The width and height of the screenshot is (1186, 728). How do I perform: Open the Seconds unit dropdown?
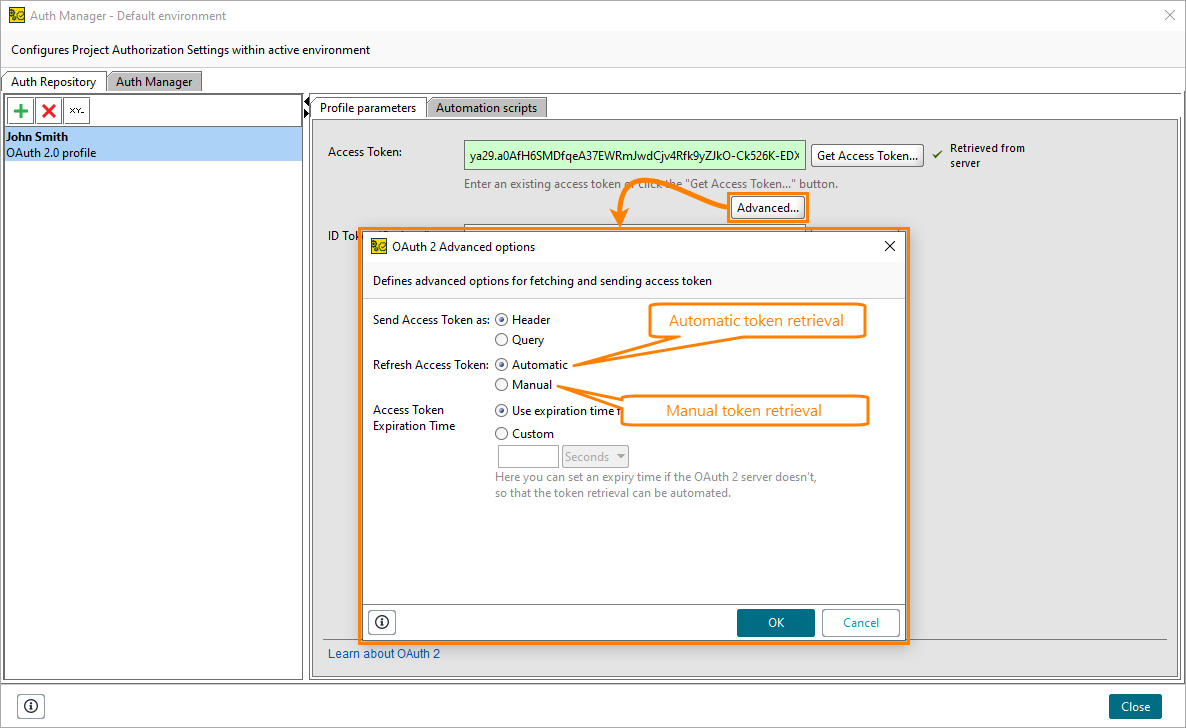pyautogui.click(x=594, y=455)
